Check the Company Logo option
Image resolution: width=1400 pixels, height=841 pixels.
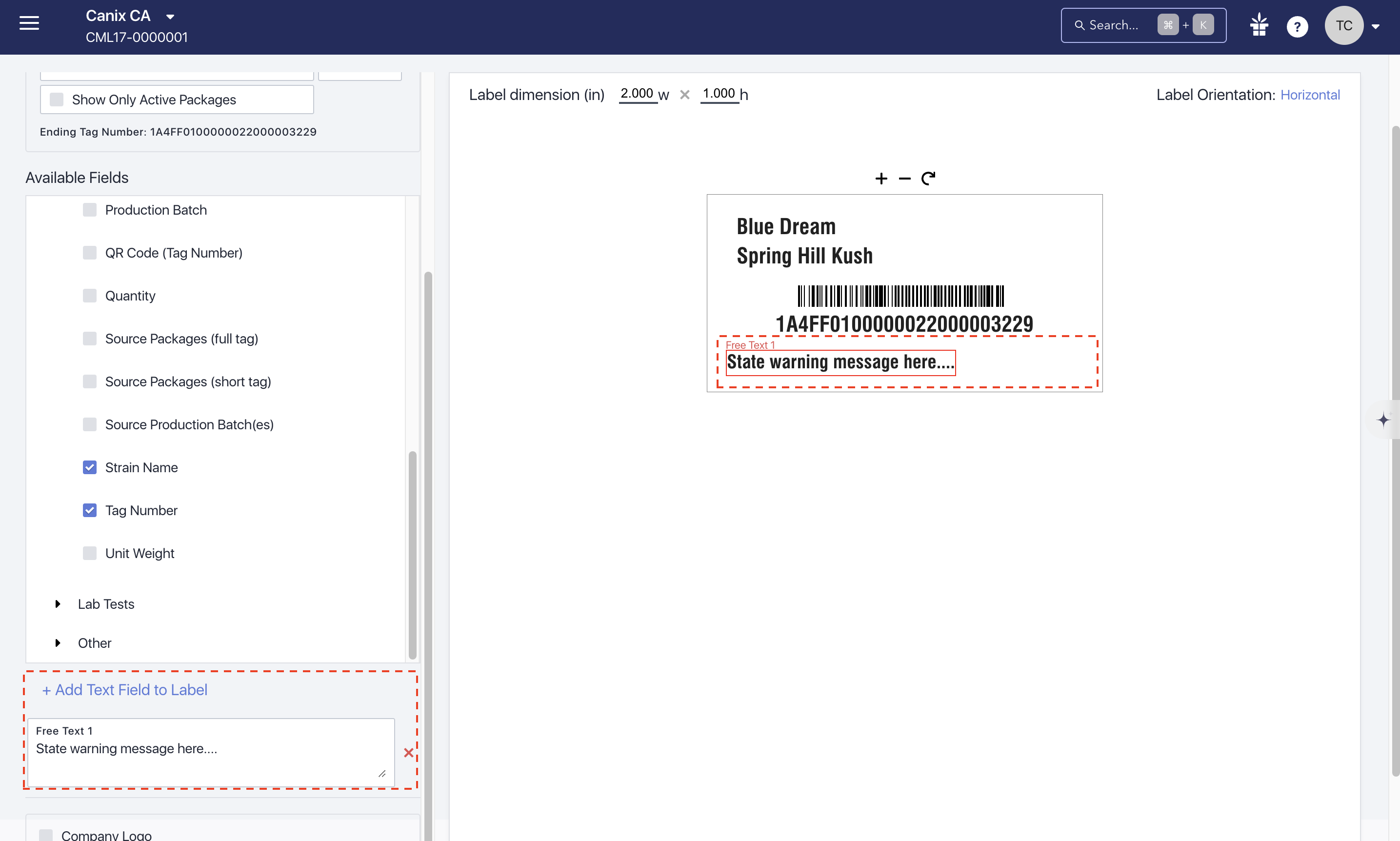[46, 835]
